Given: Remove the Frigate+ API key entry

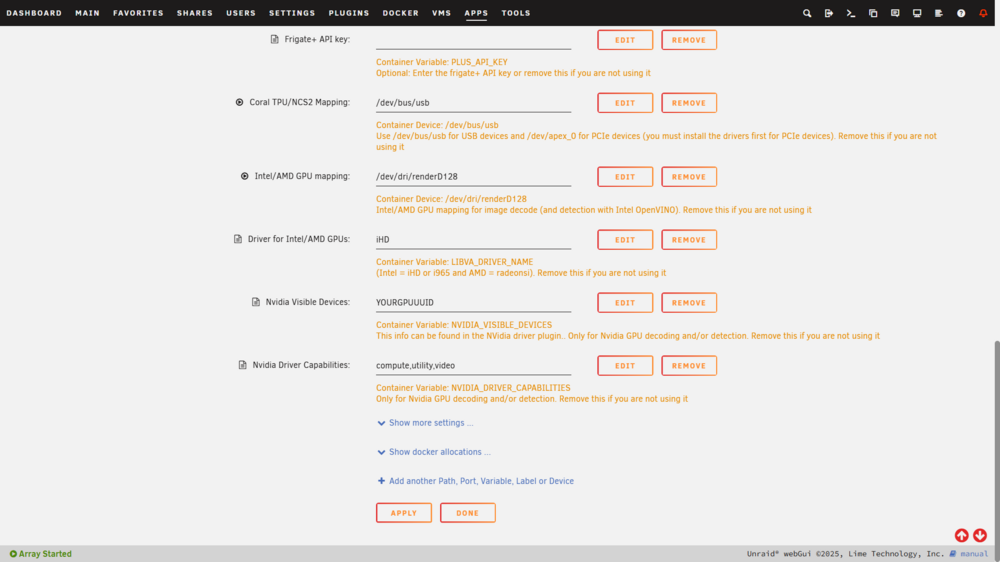Looking at the screenshot, I should coord(689,40).
